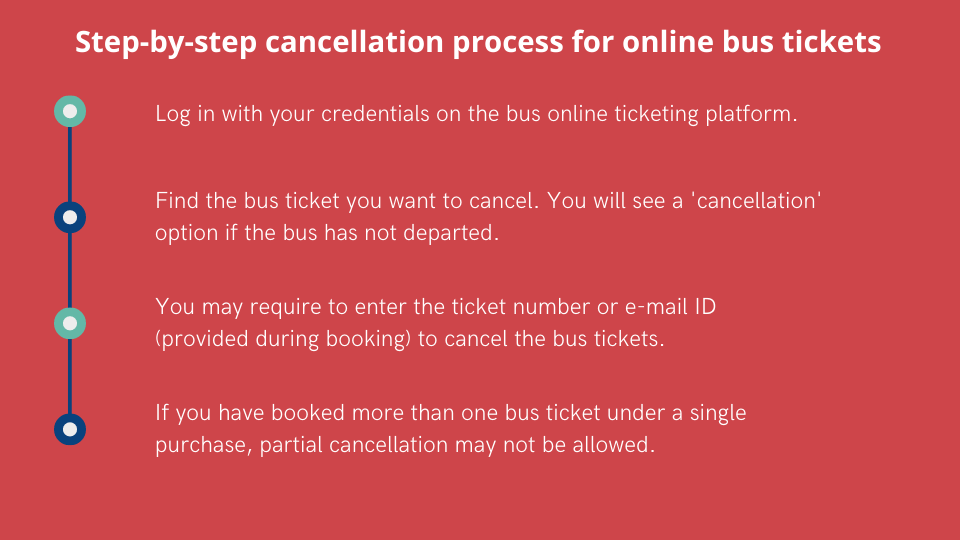
Task: Click the word 'cancellation' in quotes
Action: pyautogui.click(x=757, y=201)
